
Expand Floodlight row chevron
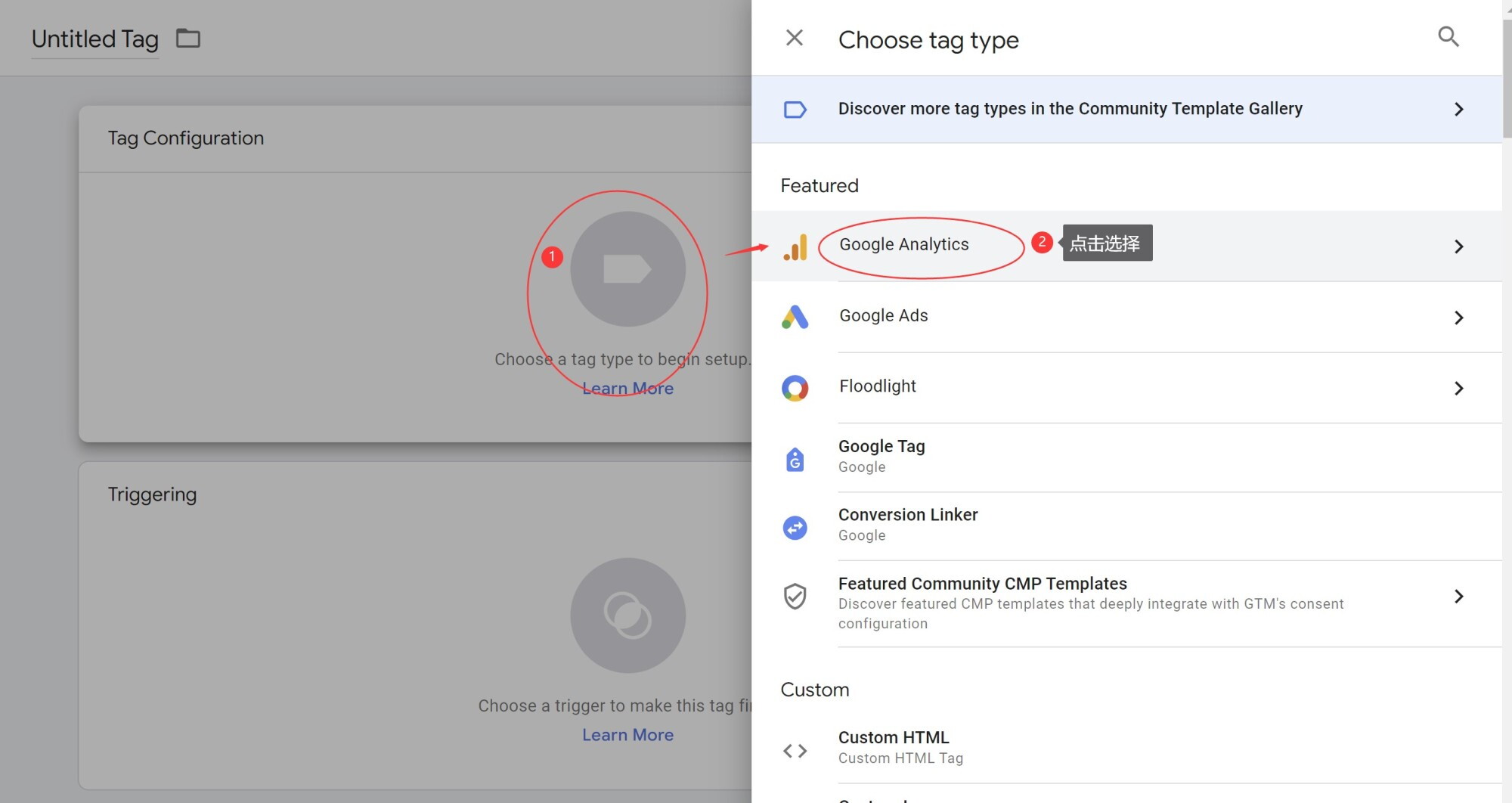pyautogui.click(x=1458, y=388)
